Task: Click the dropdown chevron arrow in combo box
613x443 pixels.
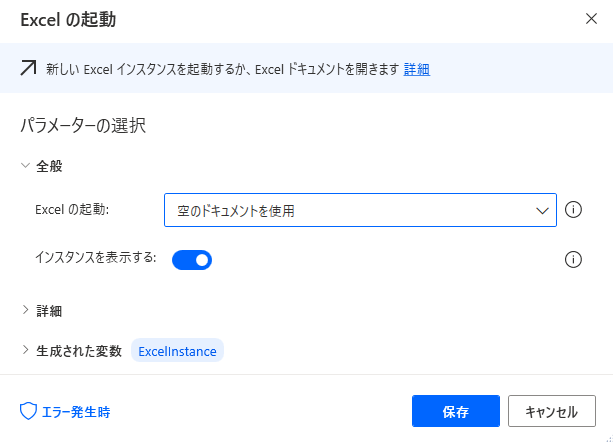Action: (x=542, y=211)
